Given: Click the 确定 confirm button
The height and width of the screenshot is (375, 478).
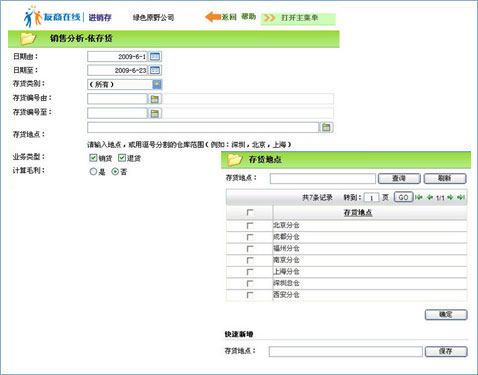Looking at the screenshot, I should coord(446,314).
